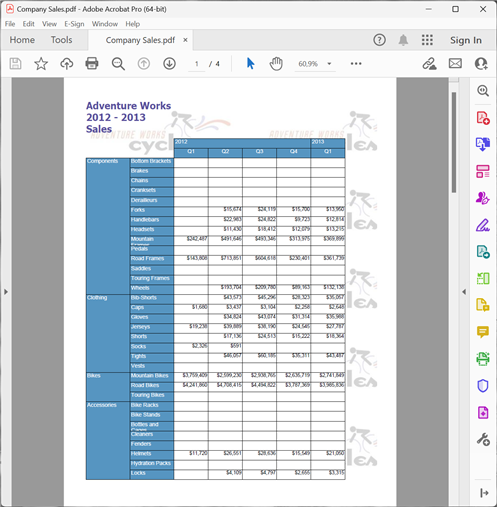Open Adobe apps grid

coord(427,40)
